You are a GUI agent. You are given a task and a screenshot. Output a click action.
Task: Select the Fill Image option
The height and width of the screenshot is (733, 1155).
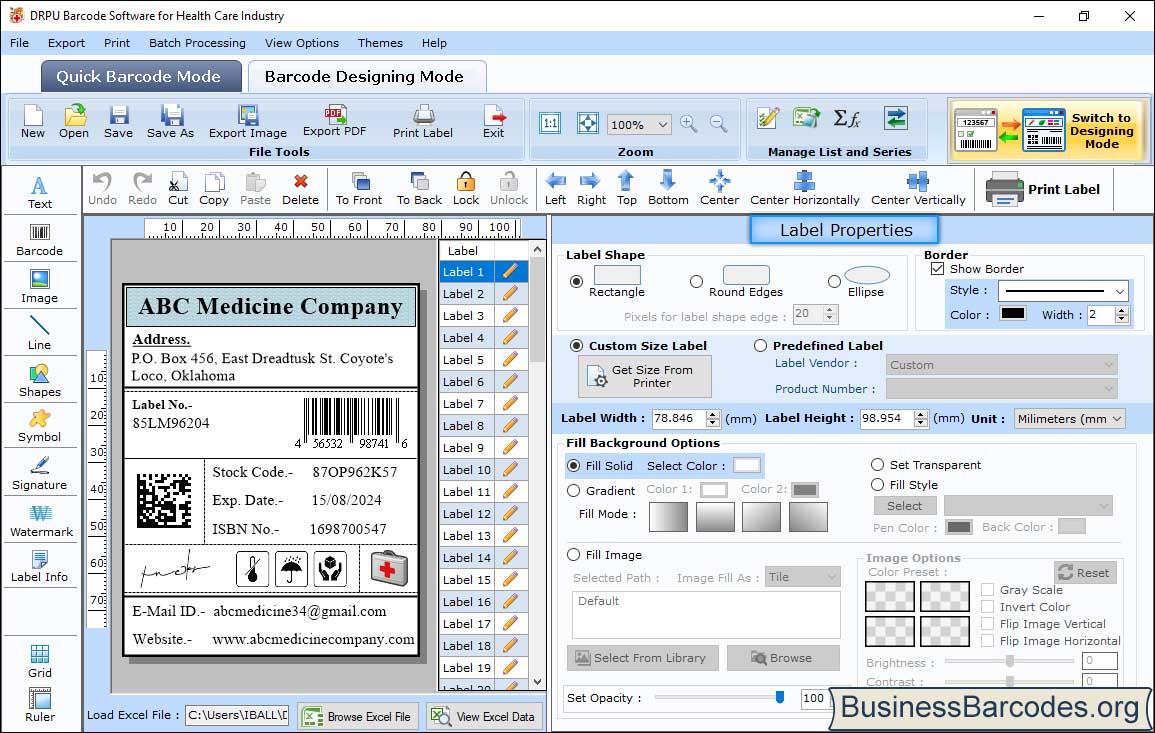click(x=573, y=555)
